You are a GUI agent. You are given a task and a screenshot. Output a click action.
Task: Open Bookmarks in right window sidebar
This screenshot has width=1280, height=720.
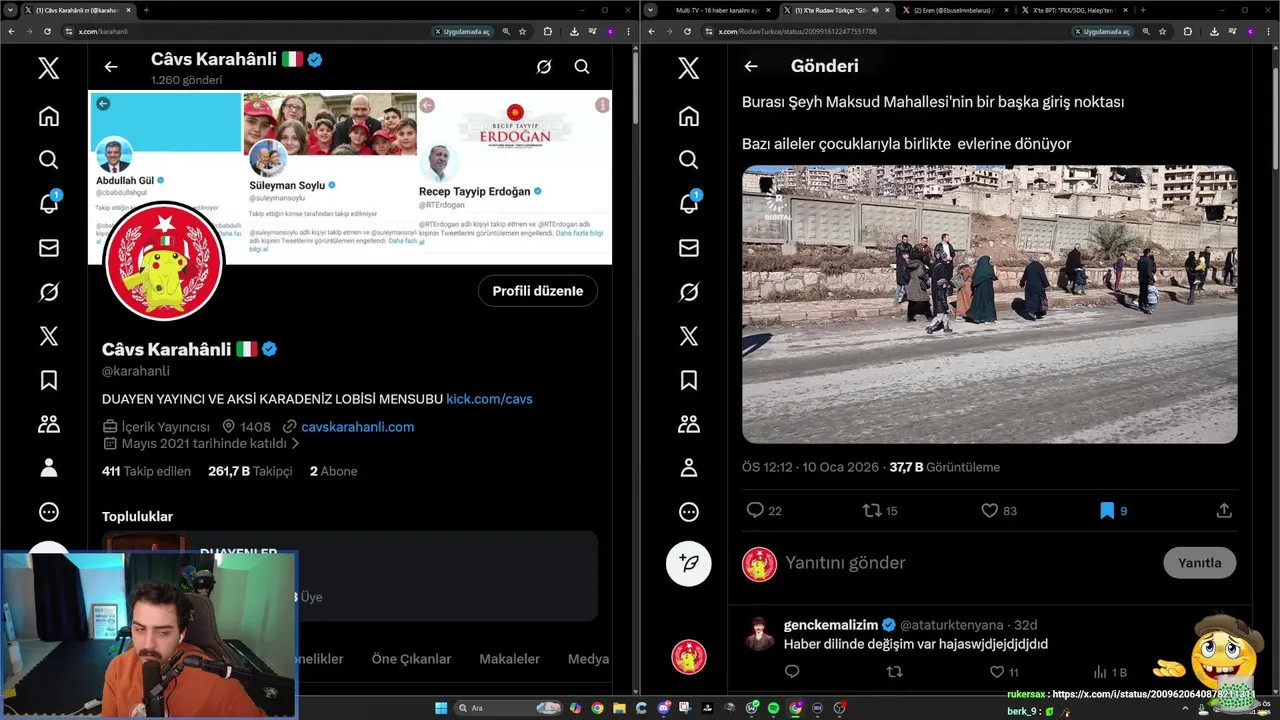pos(688,380)
